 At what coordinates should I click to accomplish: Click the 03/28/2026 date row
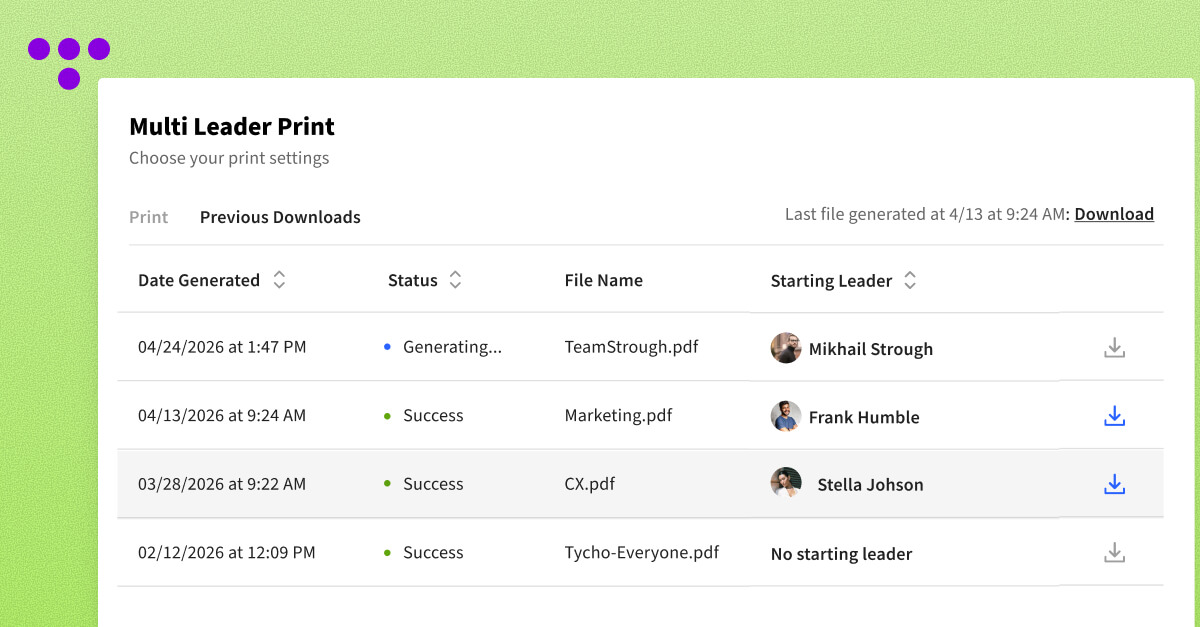pyautogui.click(x=222, y=484)
